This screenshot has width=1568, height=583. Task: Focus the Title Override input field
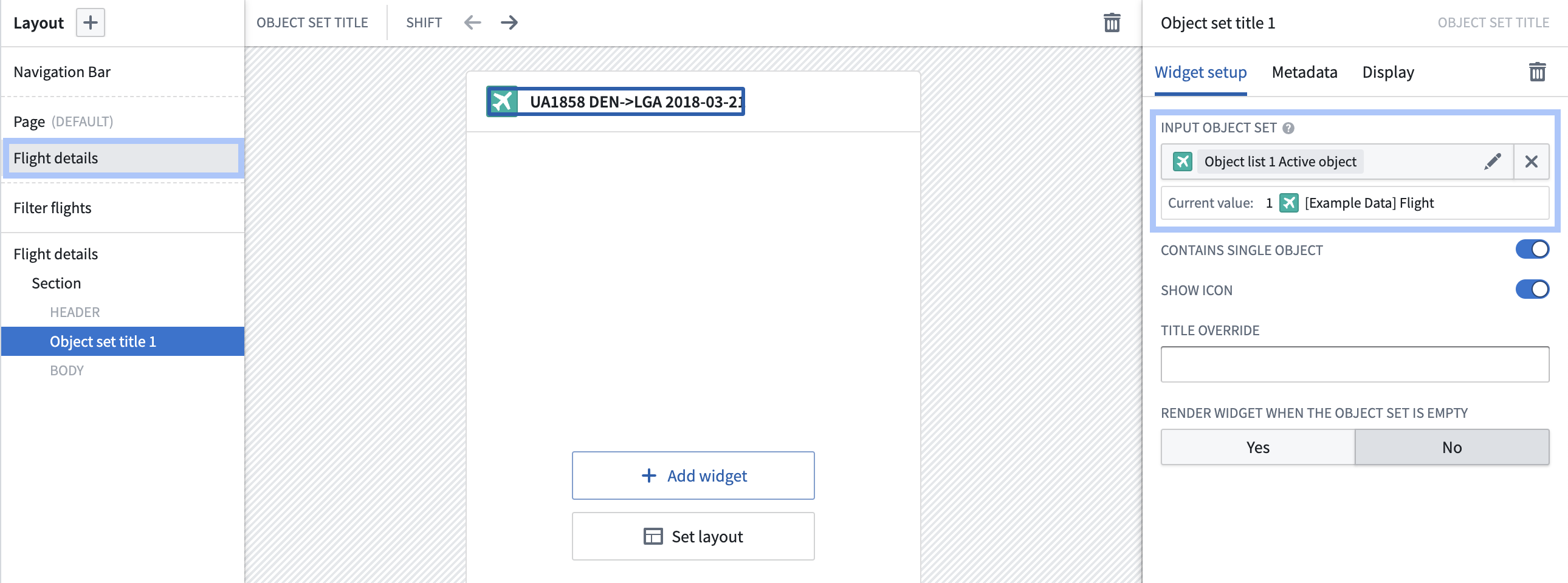(x=1354, y=364)
